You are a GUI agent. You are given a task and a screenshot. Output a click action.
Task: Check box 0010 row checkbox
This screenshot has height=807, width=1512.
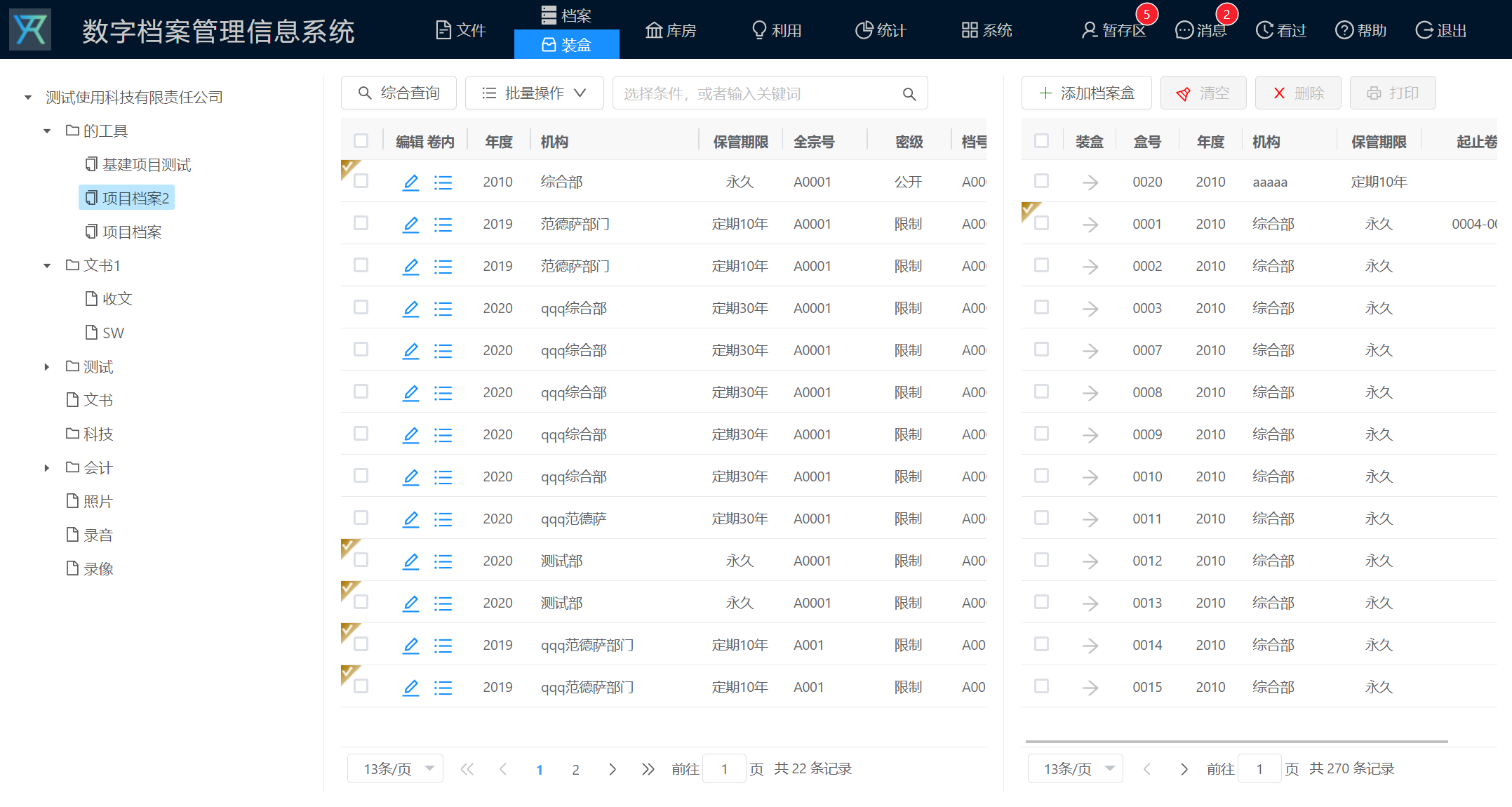point(1042,476)
